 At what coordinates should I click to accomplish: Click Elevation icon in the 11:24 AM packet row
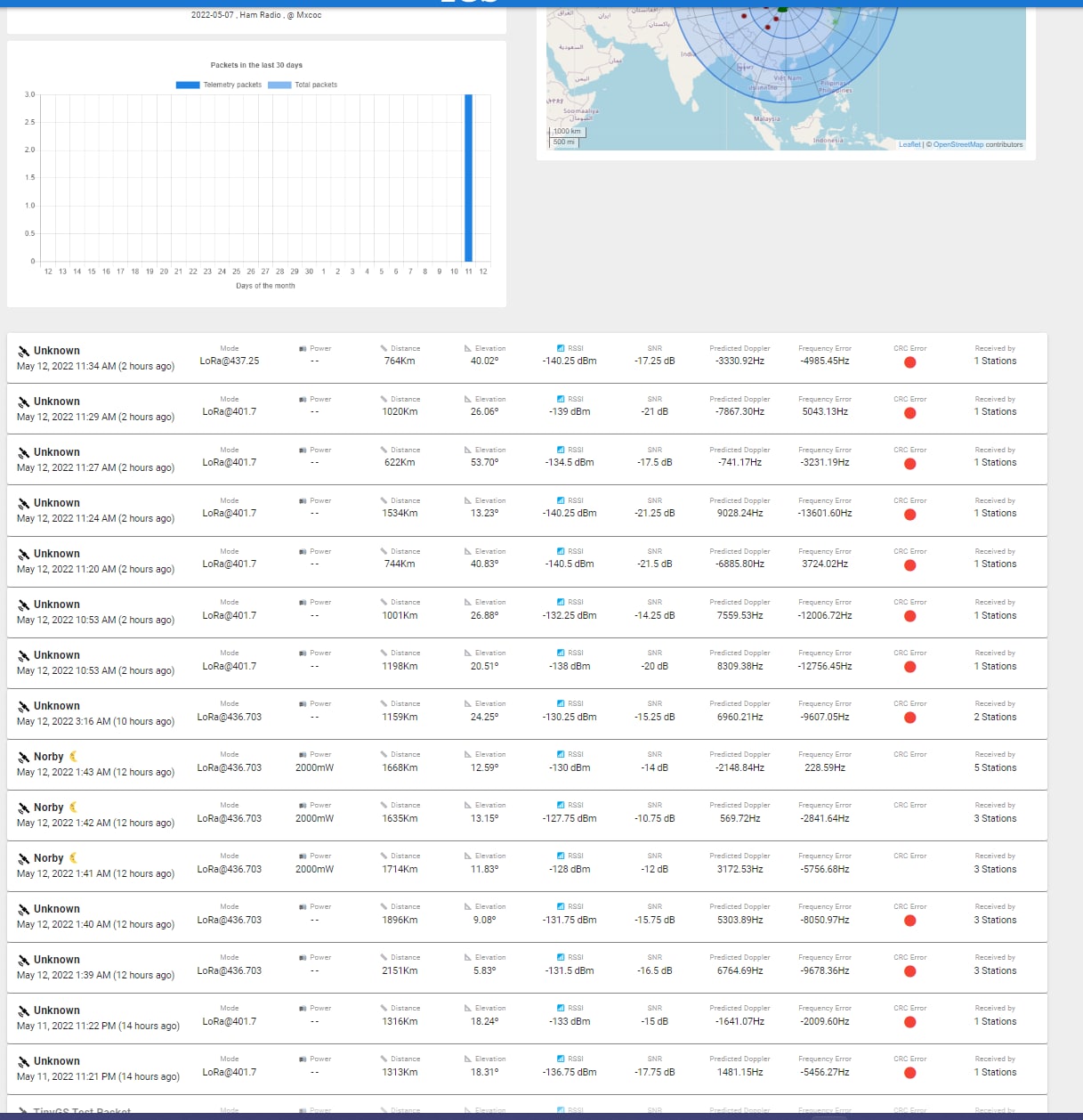468,501
